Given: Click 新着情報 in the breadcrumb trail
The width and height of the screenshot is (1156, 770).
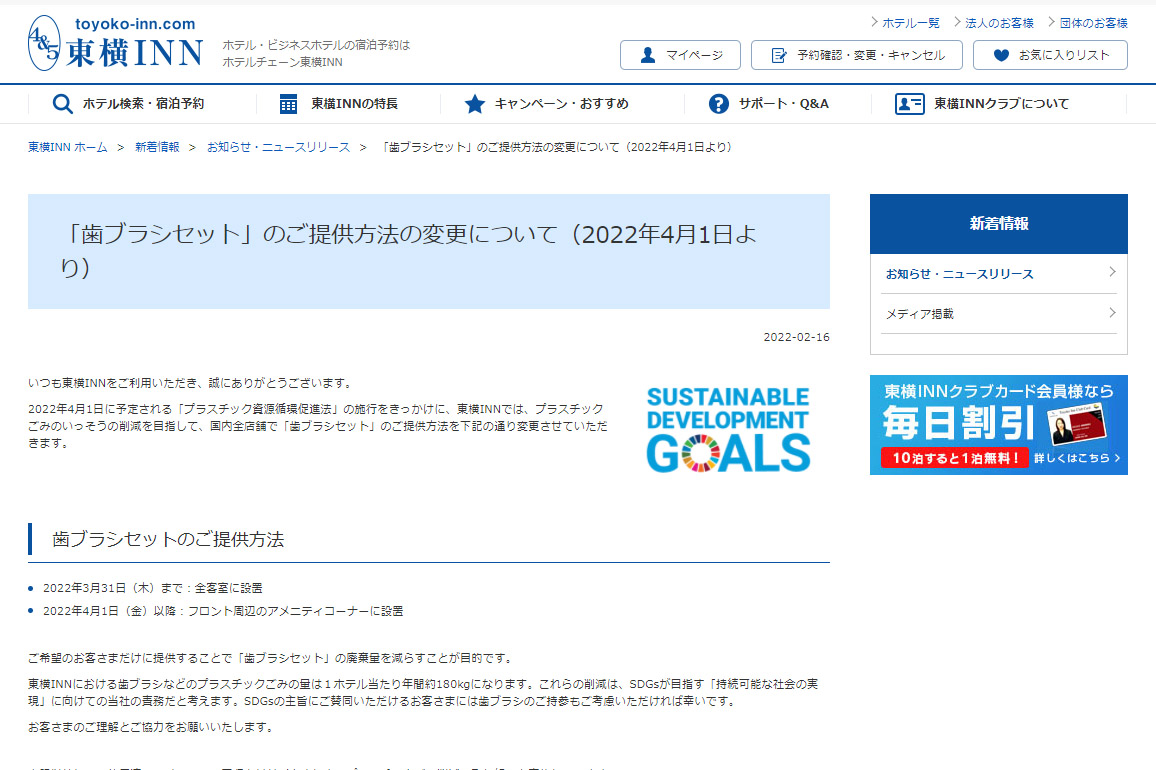Looking at the screenshot, I should coord(156,146).
